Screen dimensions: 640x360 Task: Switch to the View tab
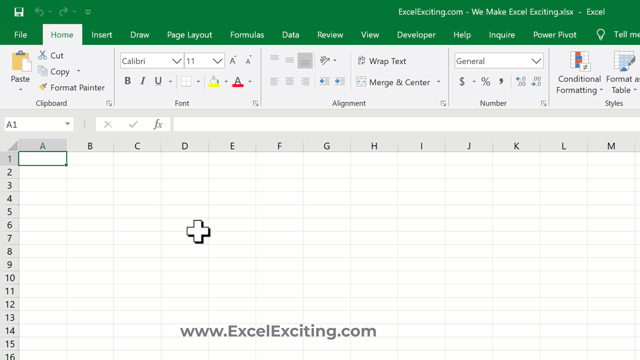click(370, 35)
